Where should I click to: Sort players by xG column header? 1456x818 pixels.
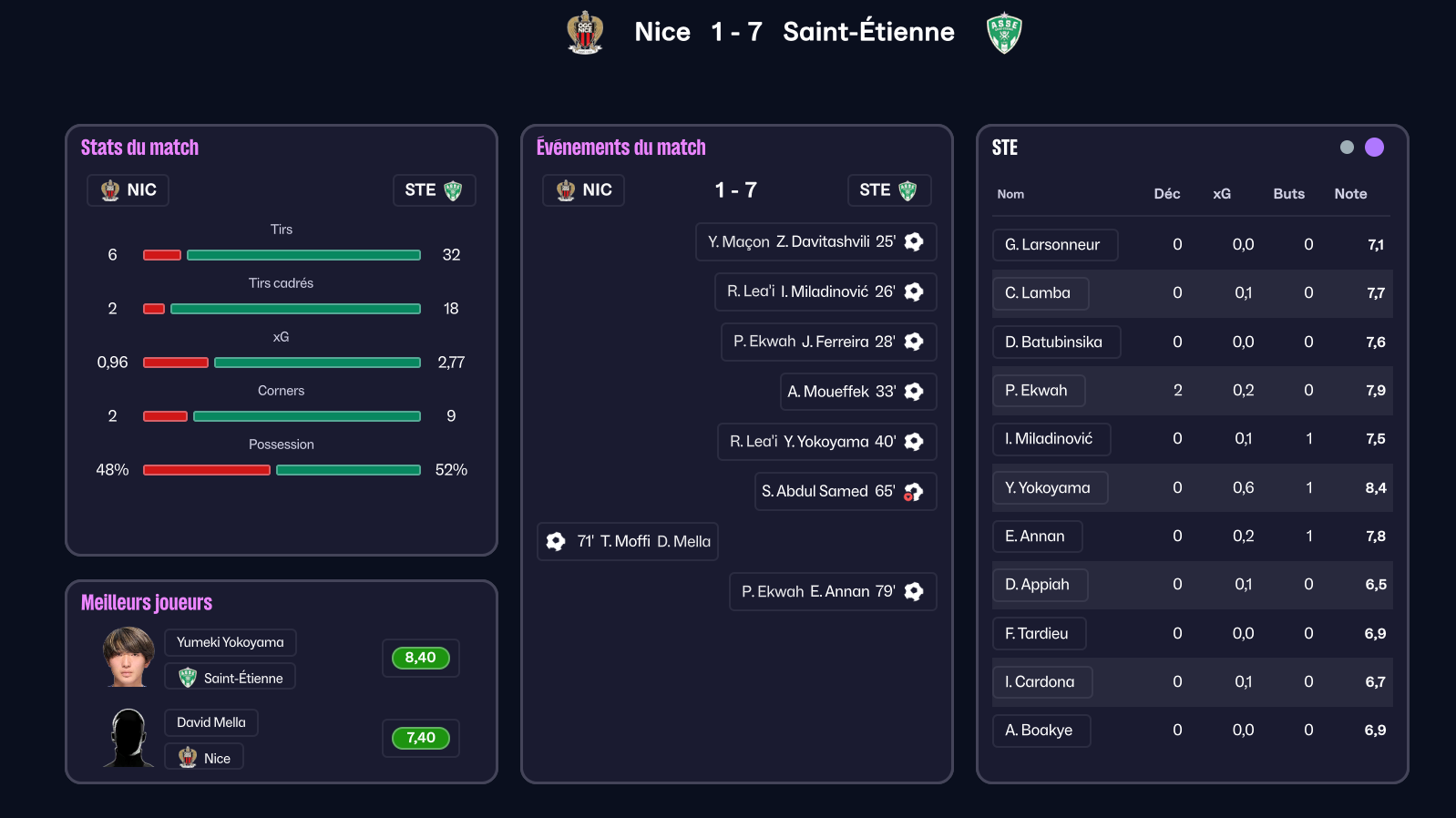click(x=1222, y=194)
